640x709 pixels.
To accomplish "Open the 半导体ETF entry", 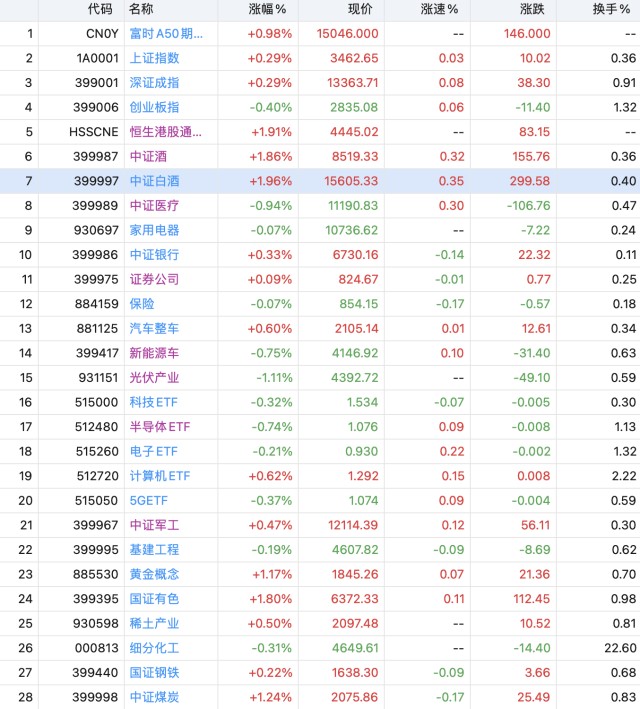I will [160, 427].
